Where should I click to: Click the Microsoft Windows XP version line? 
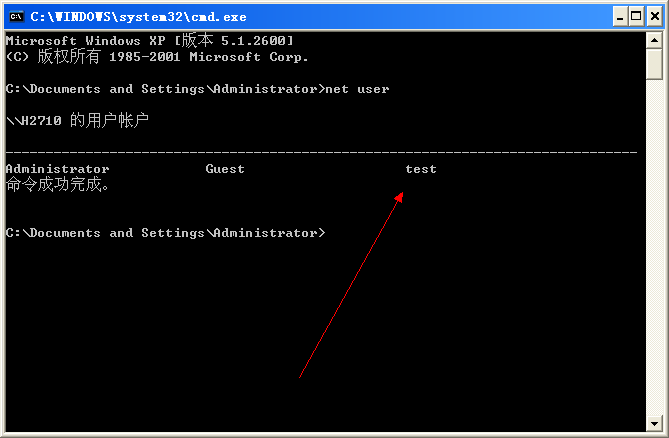[150, 41]
